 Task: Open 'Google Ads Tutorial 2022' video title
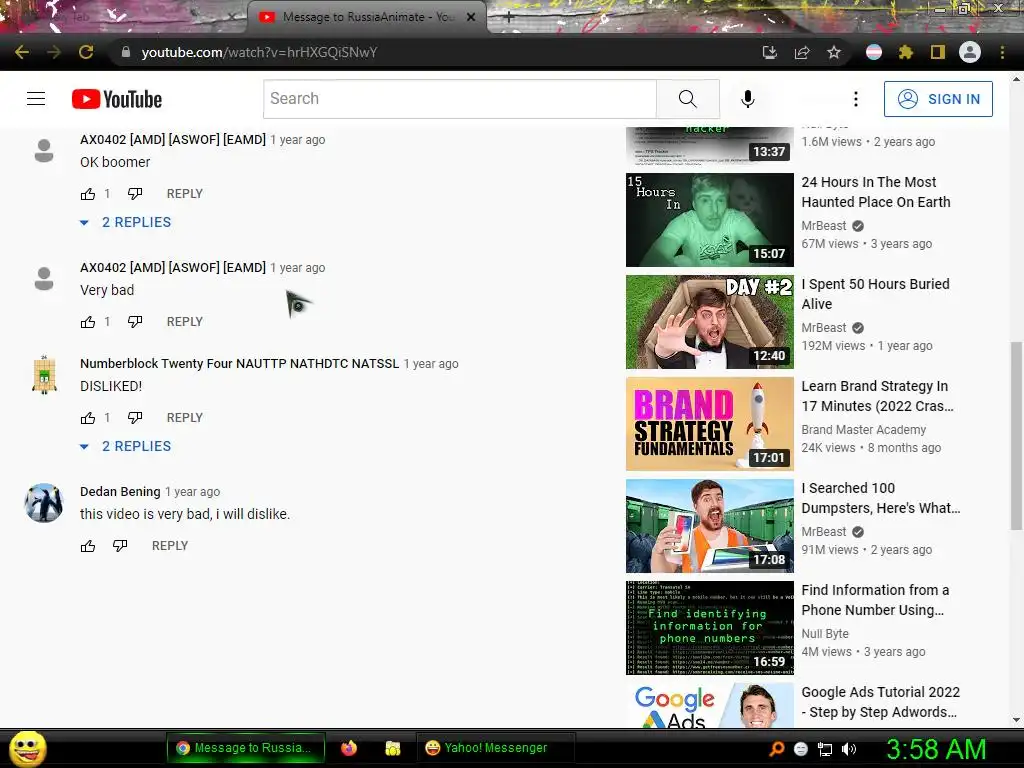click(880, 702)
